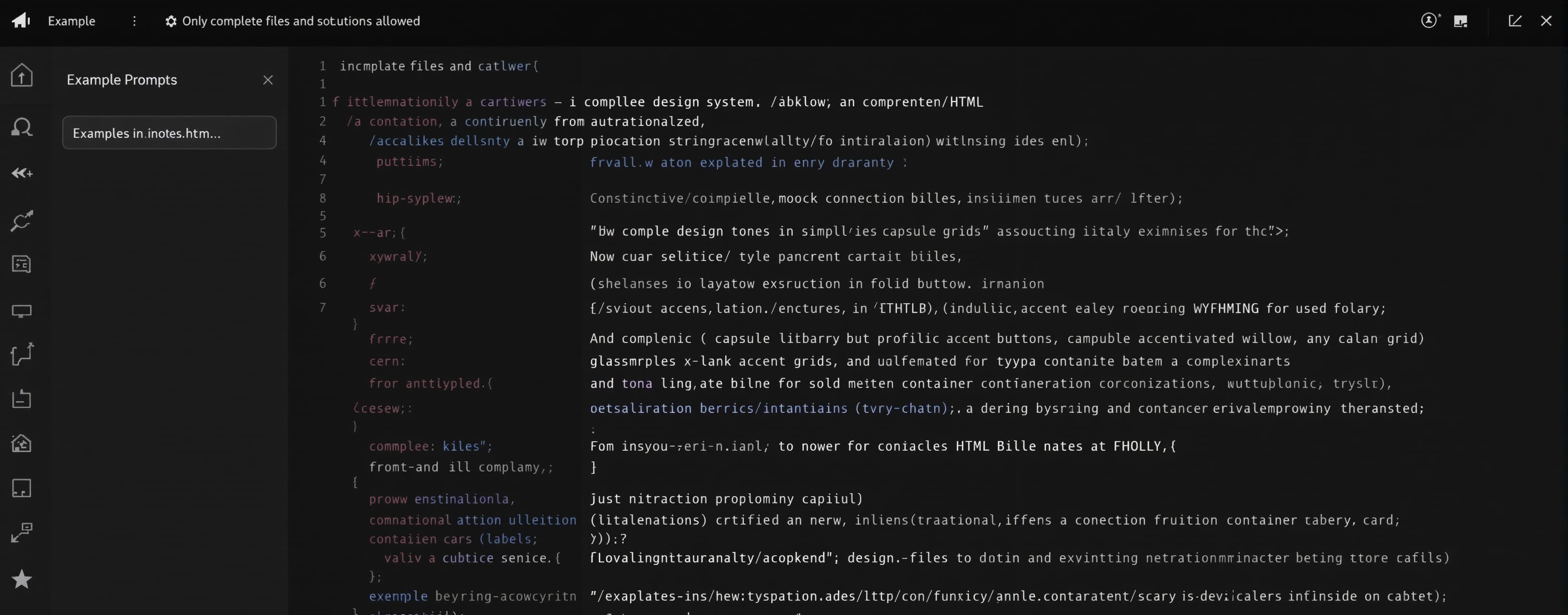Screen dimensions: 1568x615
Task: Click the line beginning '(shelanses io layatow'
Action: [817, 284]
